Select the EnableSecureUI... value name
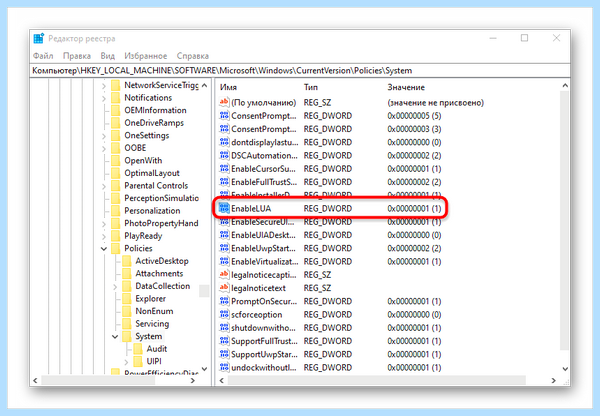 263,222
